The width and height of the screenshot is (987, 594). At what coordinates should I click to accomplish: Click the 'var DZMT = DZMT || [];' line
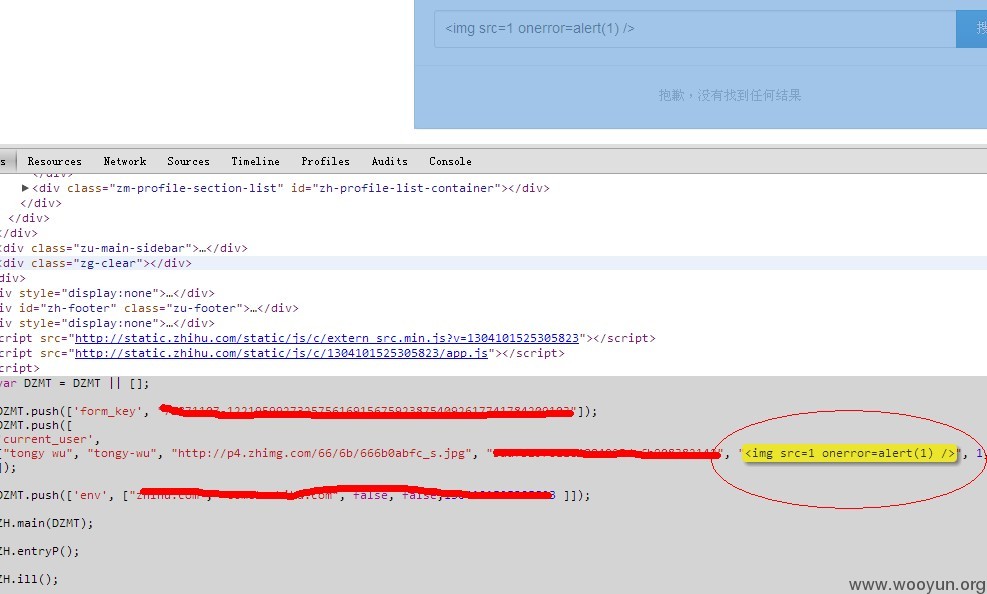pyautogui.click(x=74, y=383)
